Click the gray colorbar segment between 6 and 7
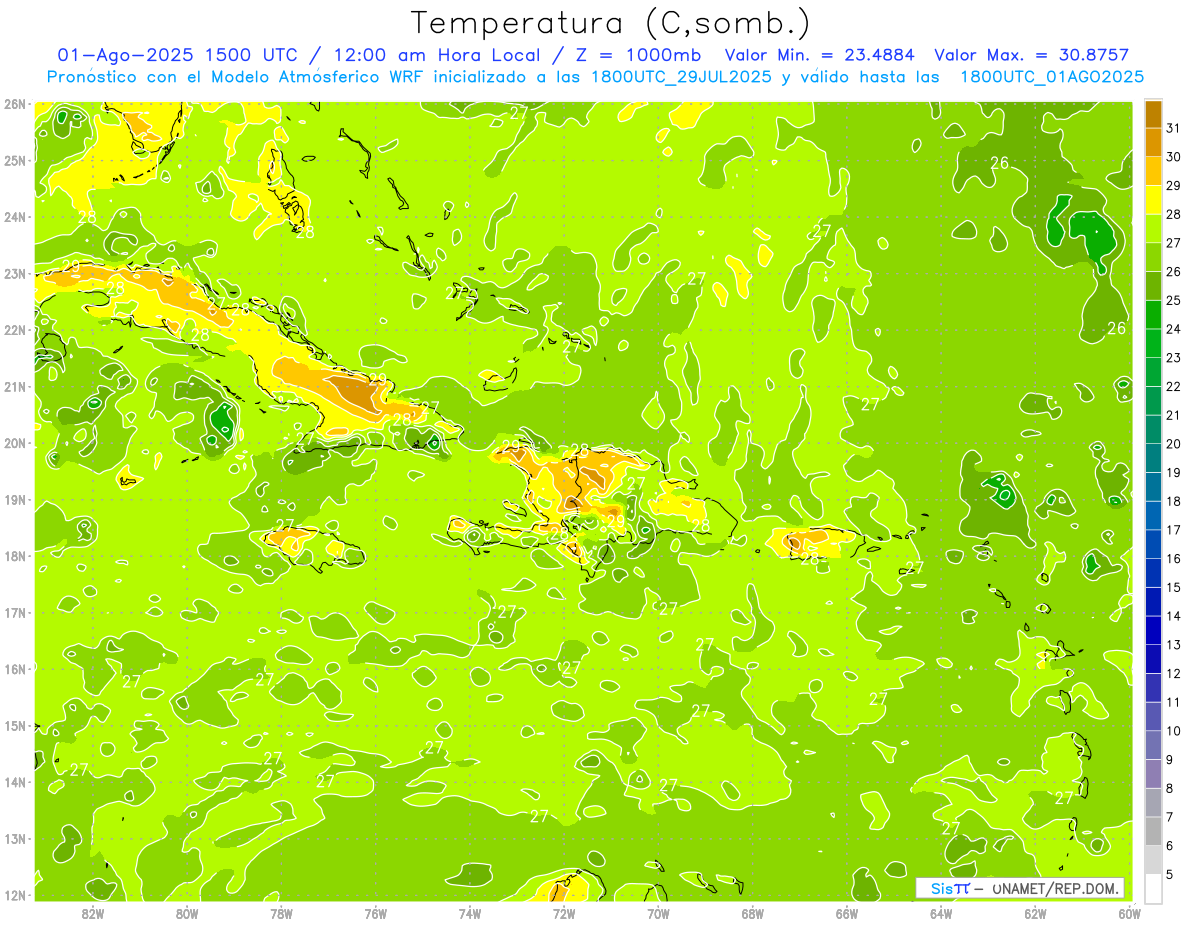1200x927 pixels. pos(1153,831)
